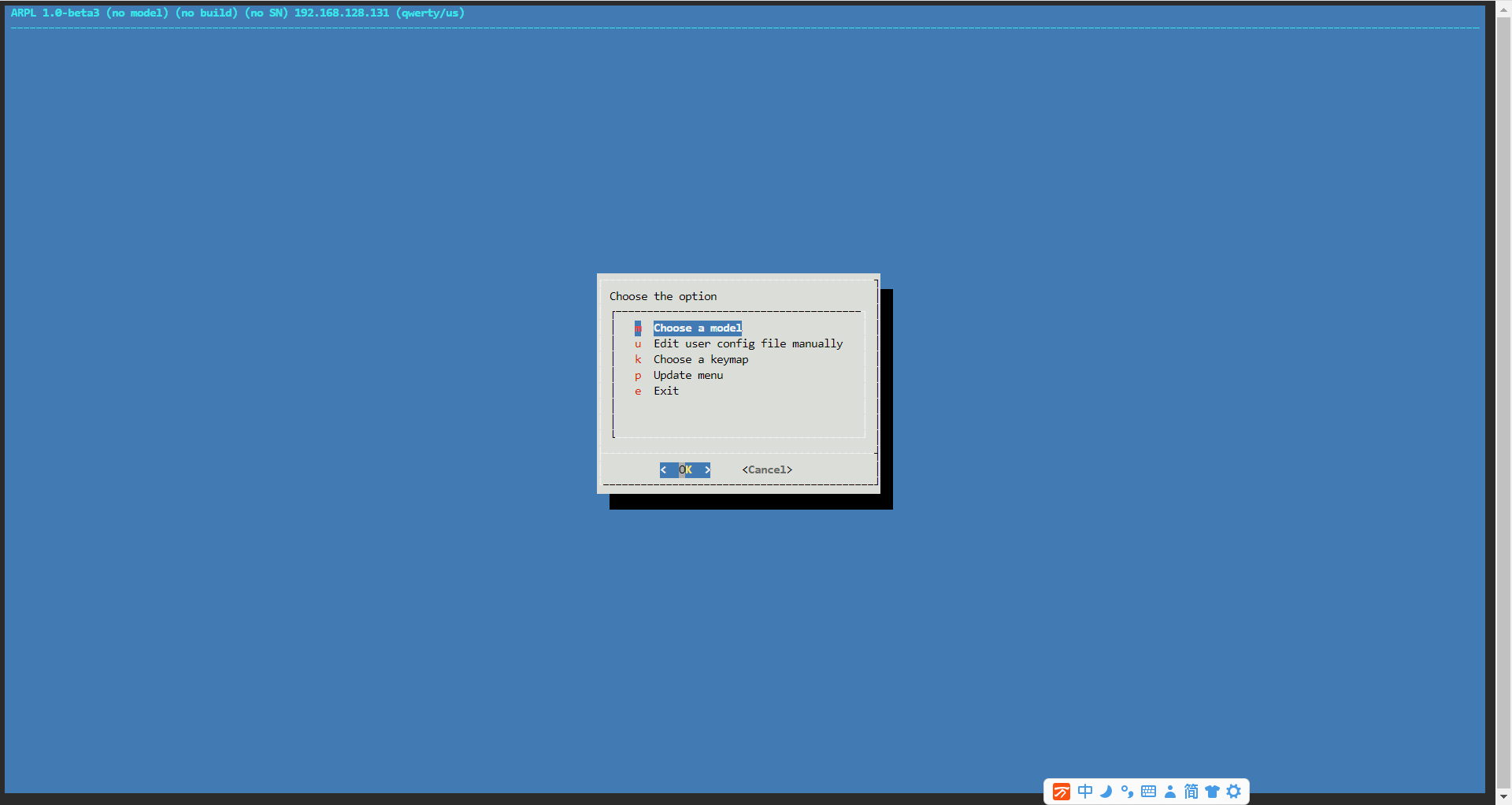This screenshot has width=1512, height=805.
Task: Click the ARPL 1.0-beta3 header status text
Action: 238,13
